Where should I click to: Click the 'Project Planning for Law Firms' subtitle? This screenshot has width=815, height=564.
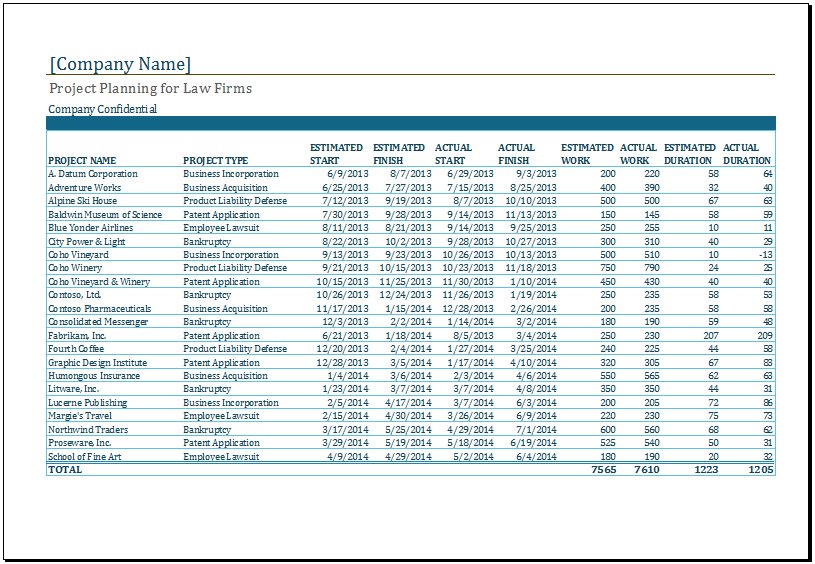pyautogui.click(x=150, y=88)
